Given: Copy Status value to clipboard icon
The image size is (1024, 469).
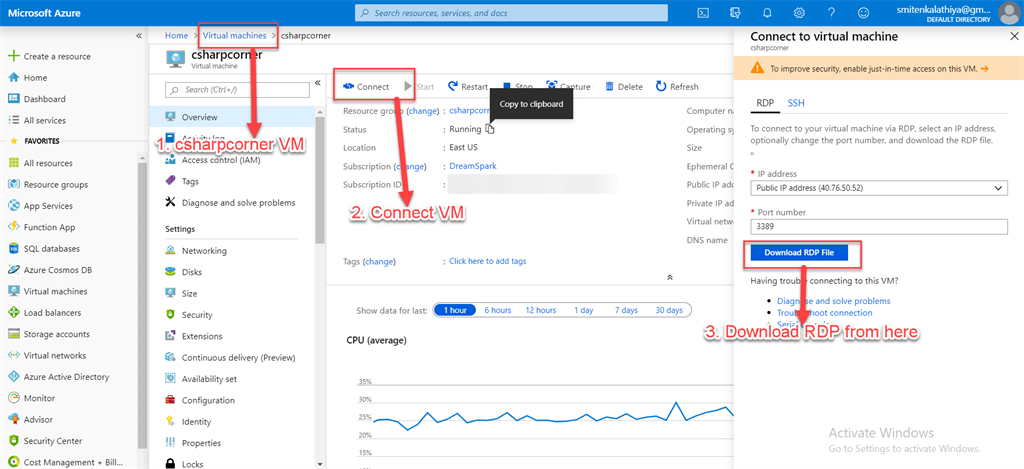Looking at the screenshot, I should point(490,129).
